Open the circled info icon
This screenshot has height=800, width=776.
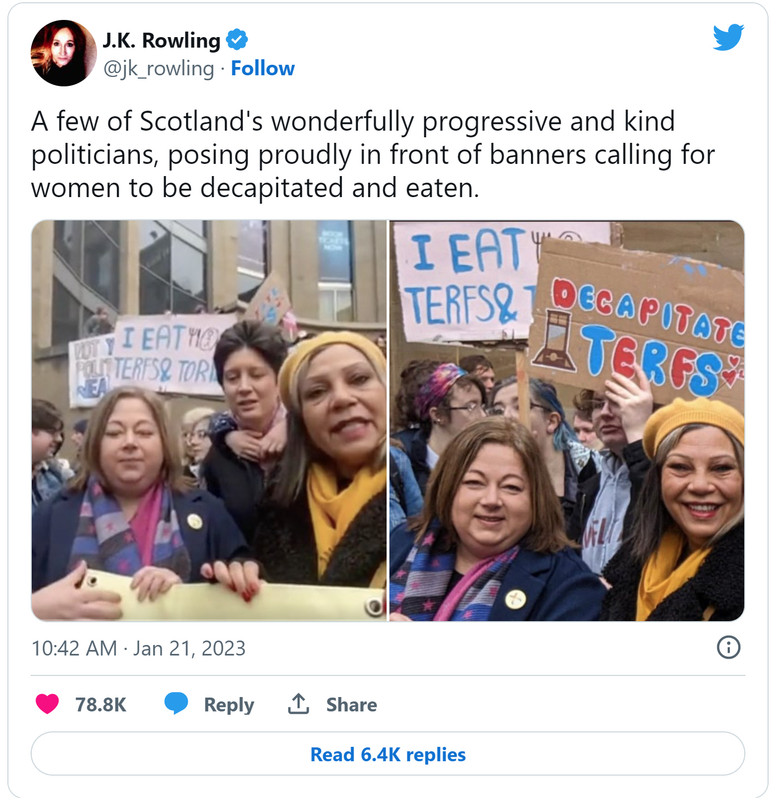(x=728, y=647)
